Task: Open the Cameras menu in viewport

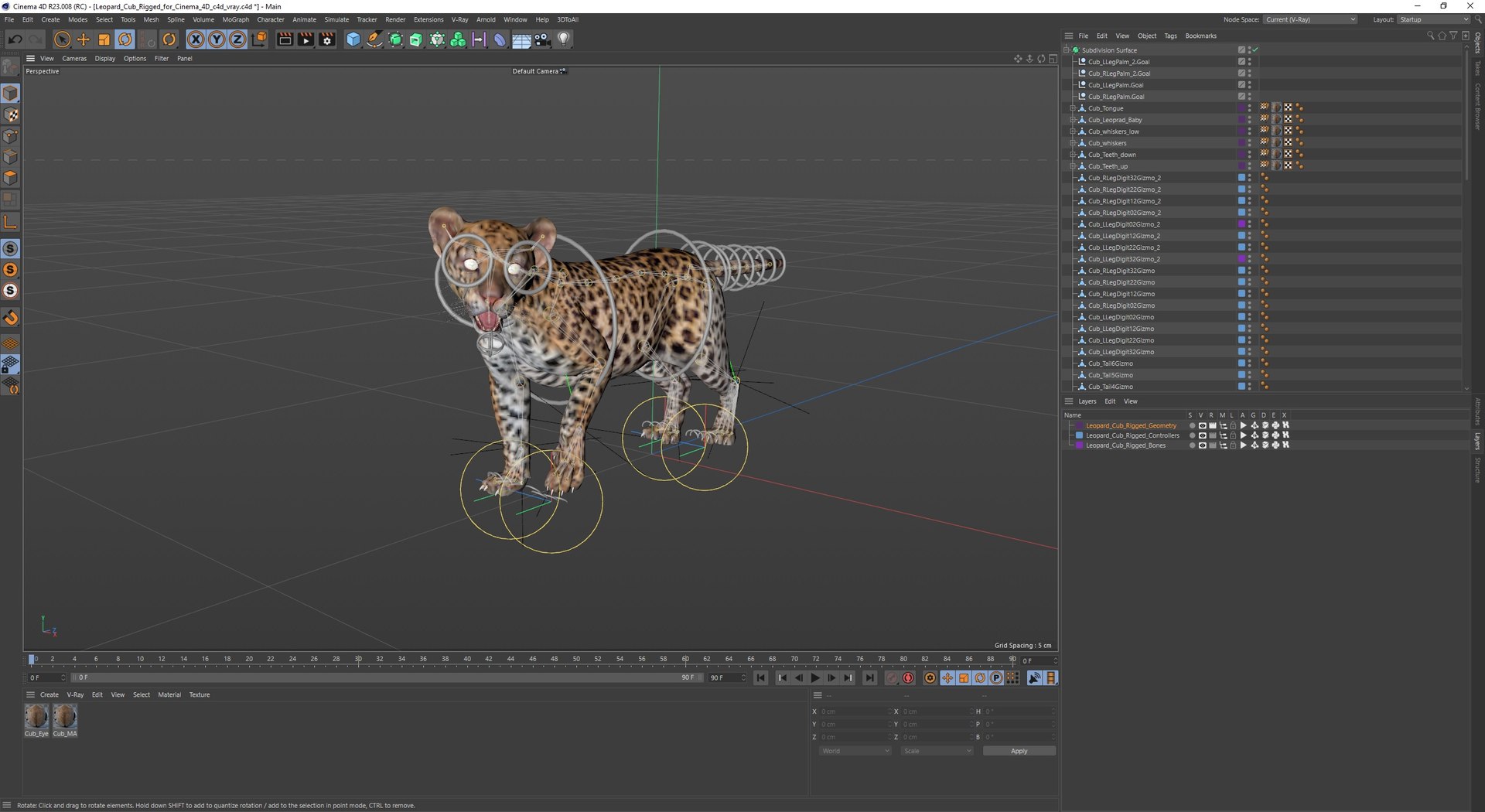Action: click(74, 59)
